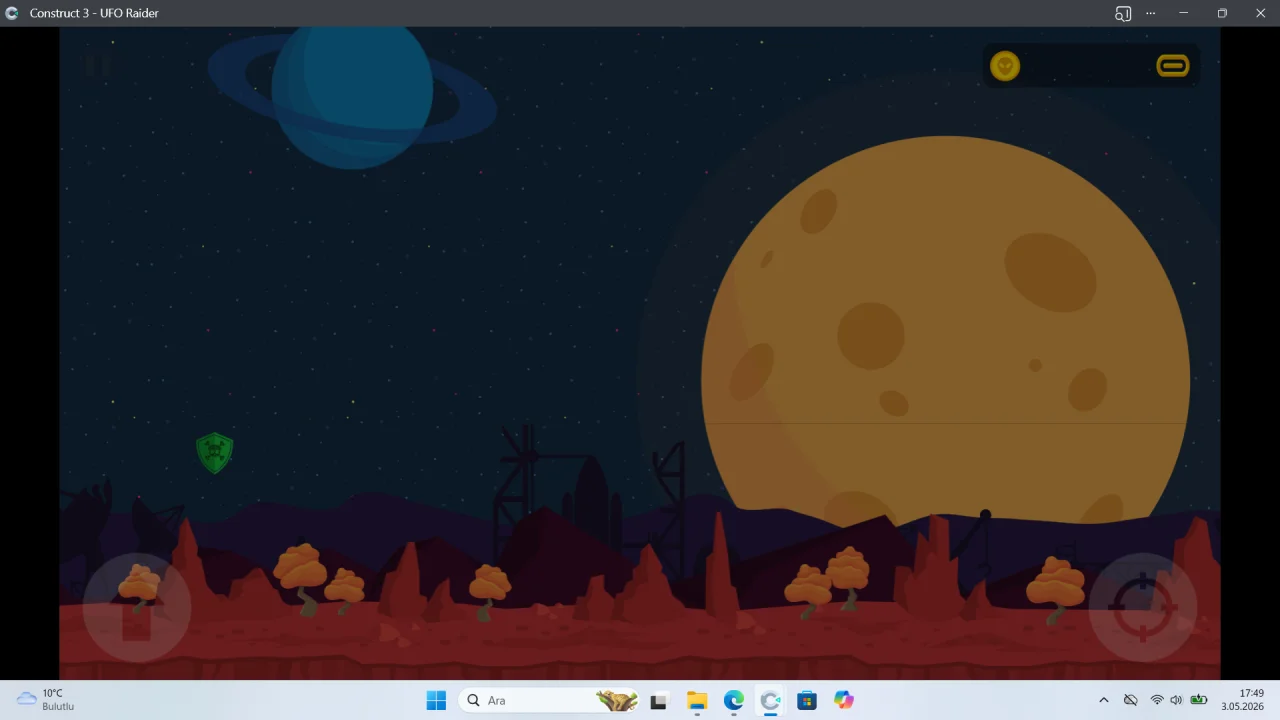This screenshot has width=1280, height=720.
Task: Minimize the UFO Raider window
Action: click(1184, 13)
